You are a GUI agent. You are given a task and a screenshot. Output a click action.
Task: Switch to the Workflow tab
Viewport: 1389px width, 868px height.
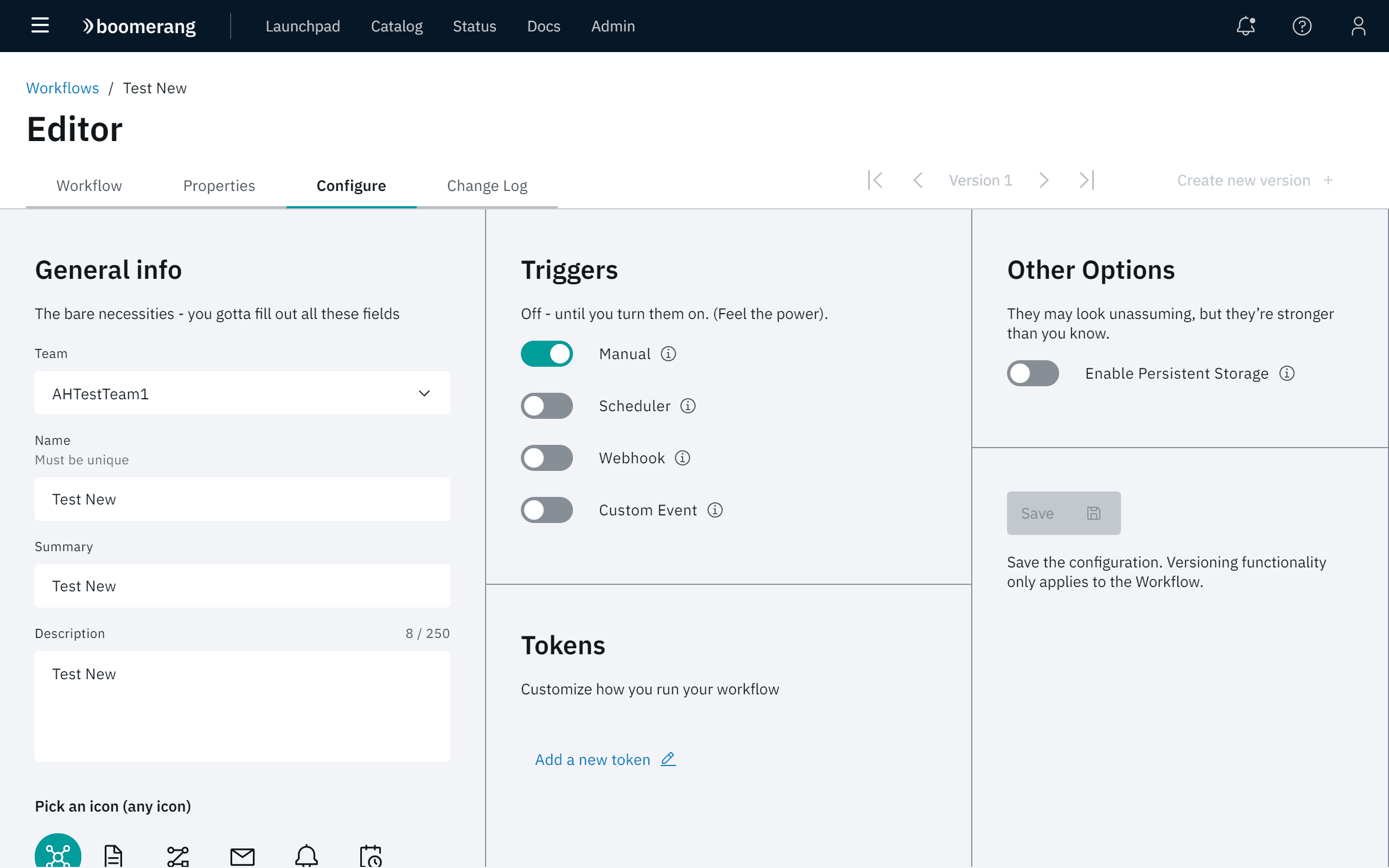pyautogui.click(x=89, y=186)
